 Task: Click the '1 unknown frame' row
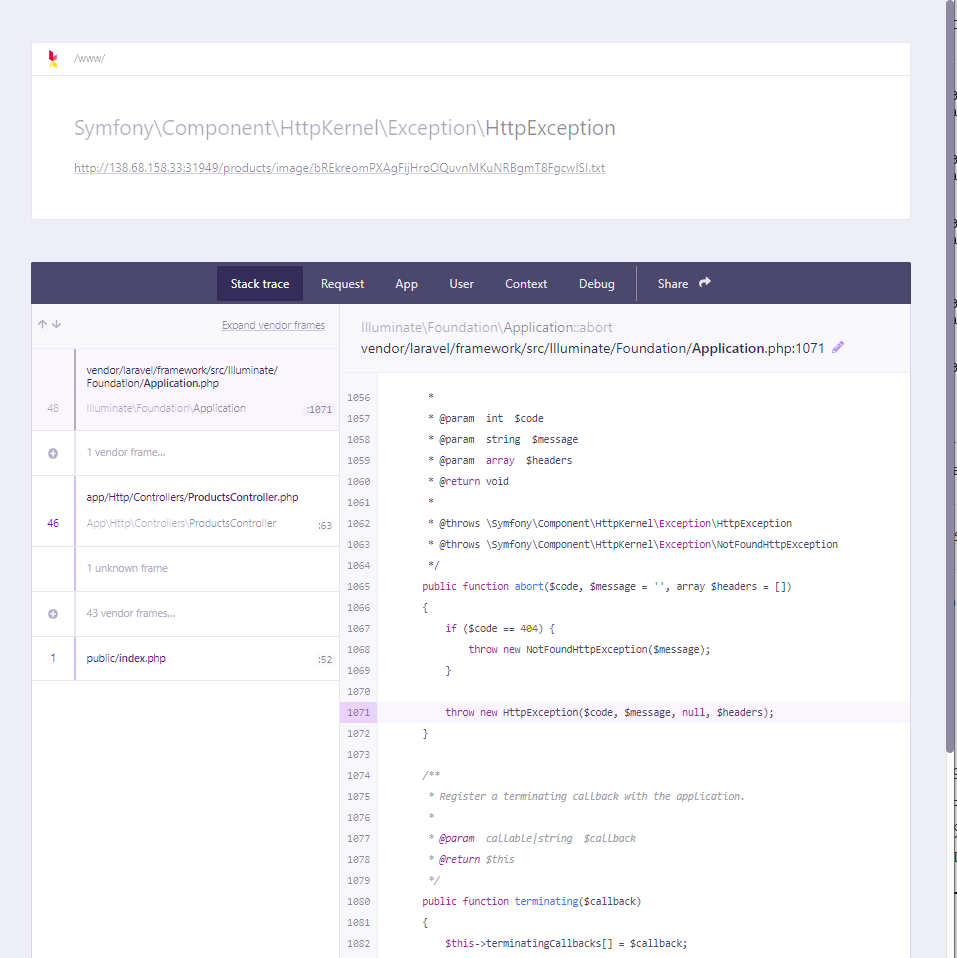186,569
